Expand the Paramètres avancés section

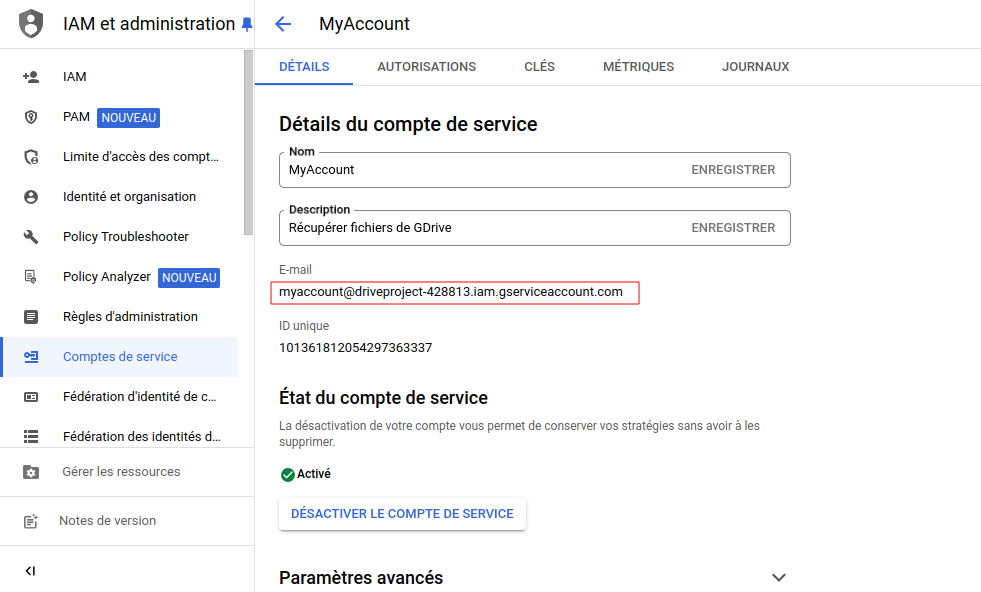779,578
